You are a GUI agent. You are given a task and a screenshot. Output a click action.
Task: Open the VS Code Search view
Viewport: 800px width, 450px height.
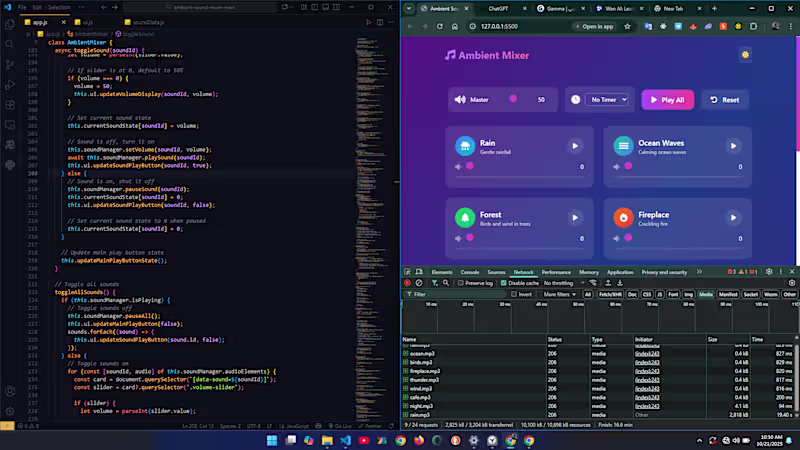[x=10, y=44]
